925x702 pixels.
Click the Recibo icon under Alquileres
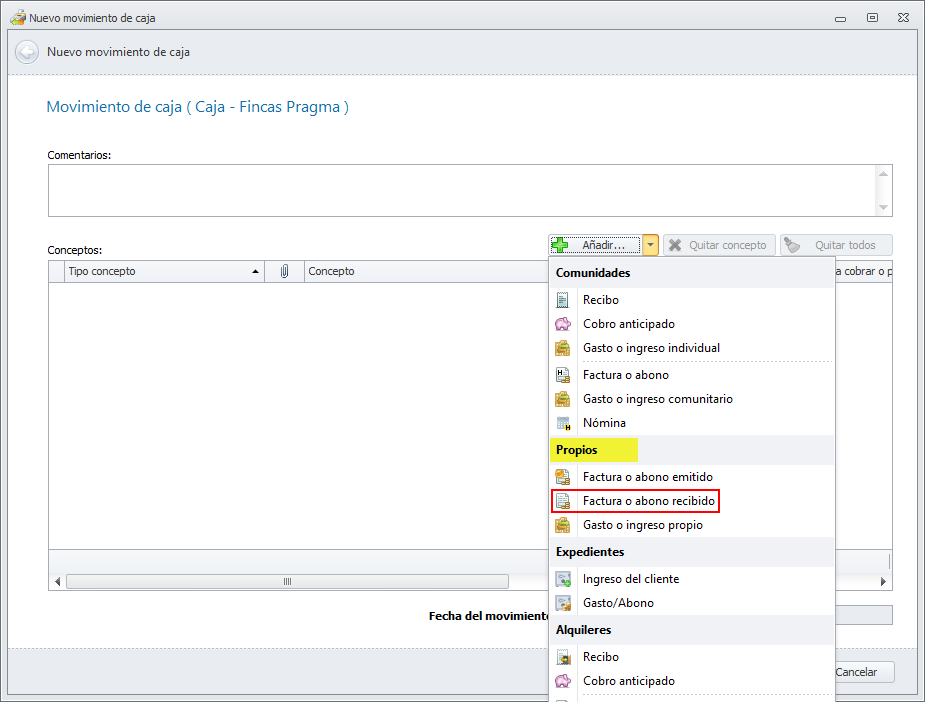coord(563,657)
